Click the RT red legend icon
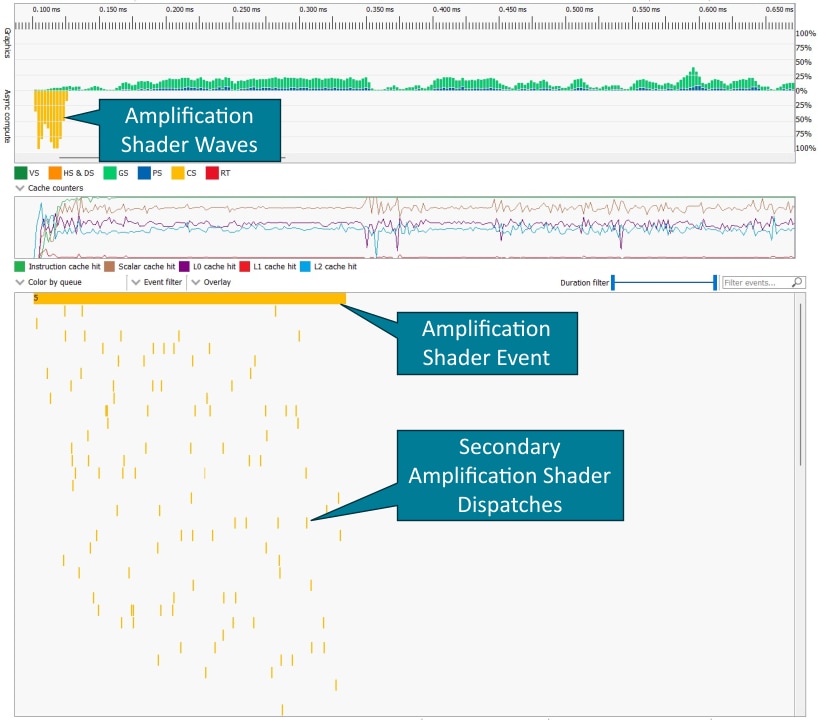Viewport: 818px width, 720px height. pyautogui.click(x=212, y=173)
